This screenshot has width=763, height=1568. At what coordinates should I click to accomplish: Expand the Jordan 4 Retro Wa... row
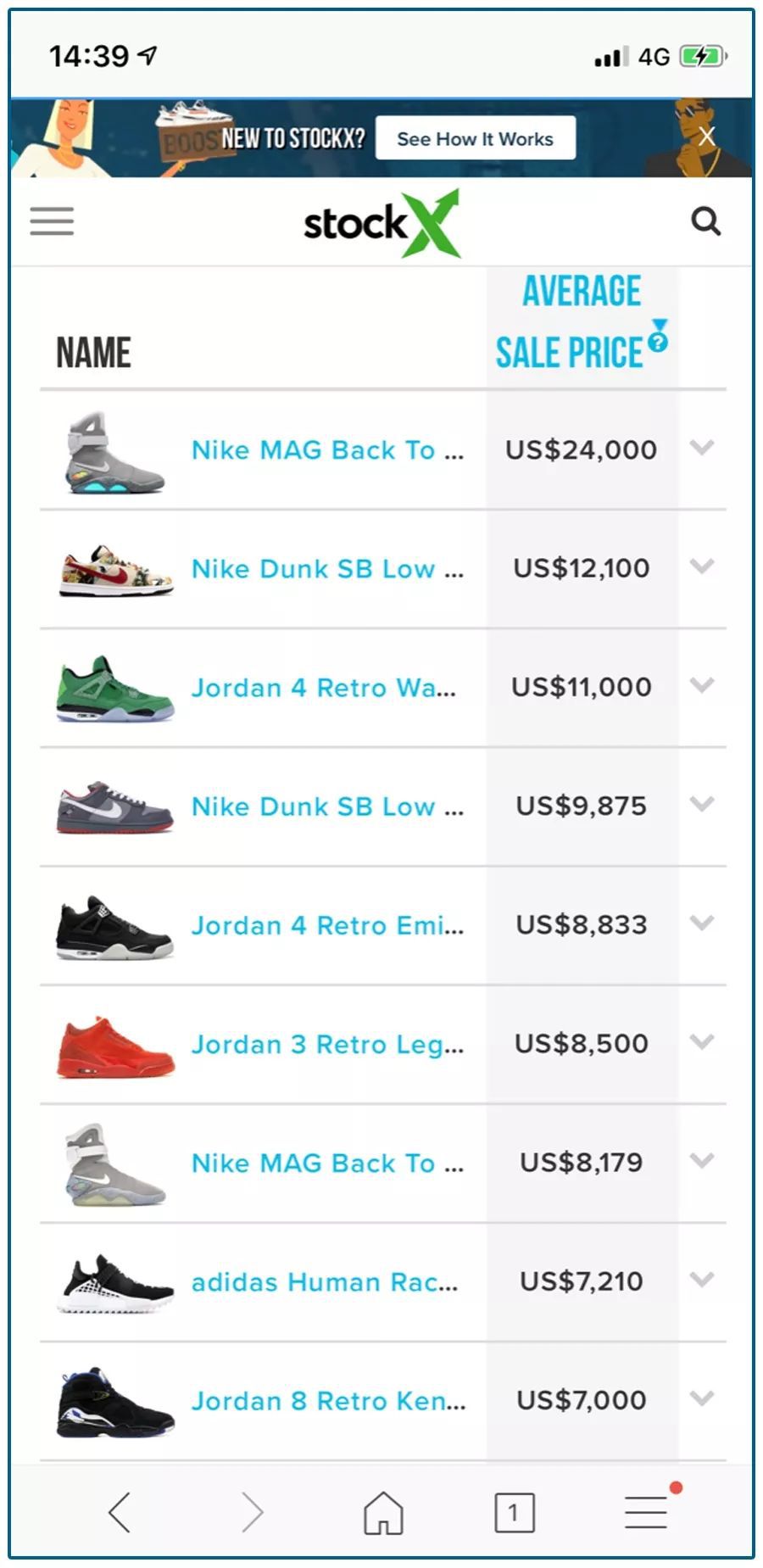[x=702, y=685]
